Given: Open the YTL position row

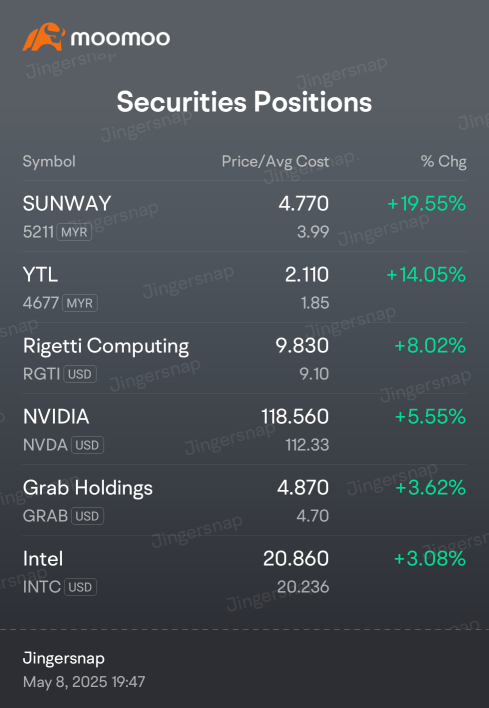Looking at the screenshot, I should (244, 287).
